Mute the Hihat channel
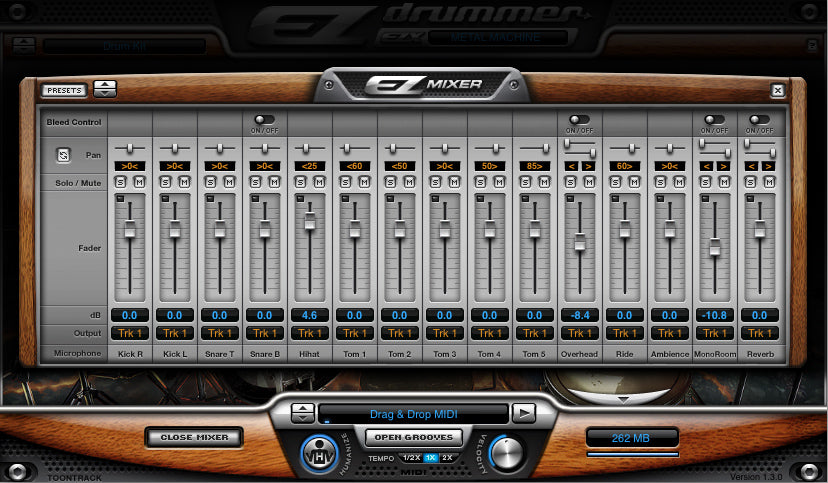Screen dimensions: 828x483 [x=320, y=181]
